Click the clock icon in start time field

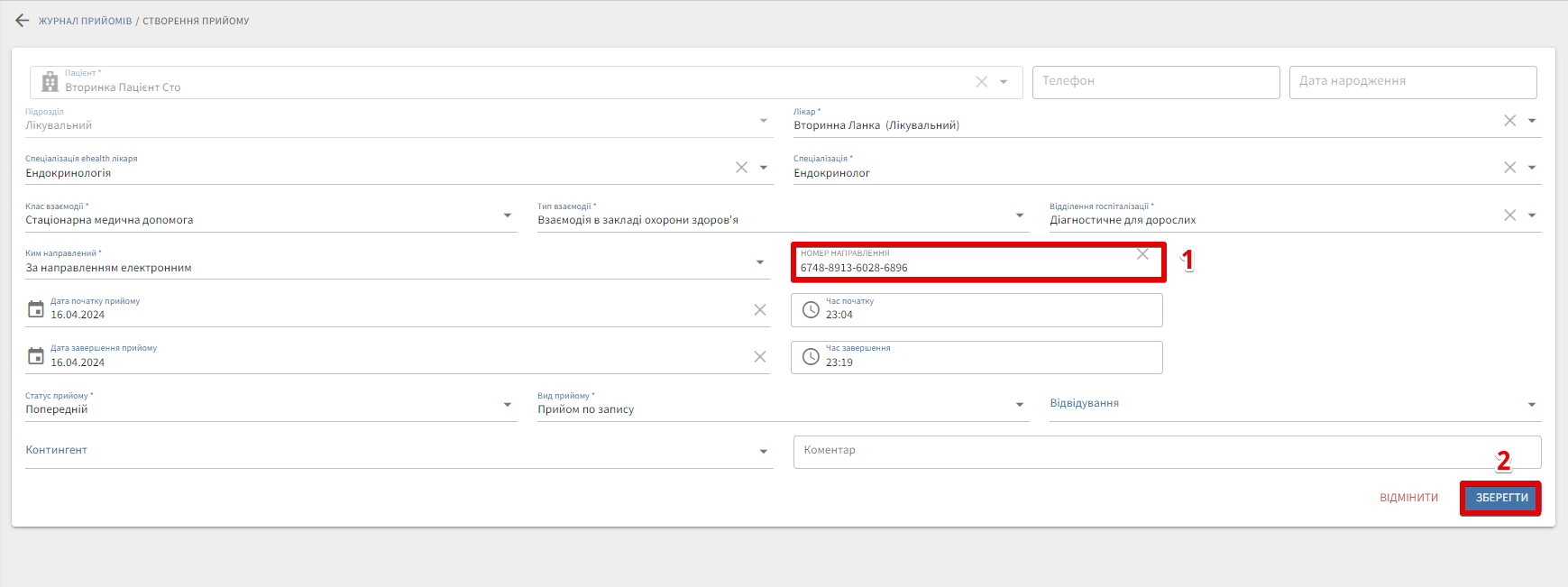pyautogui.click(x=811, y=310)
